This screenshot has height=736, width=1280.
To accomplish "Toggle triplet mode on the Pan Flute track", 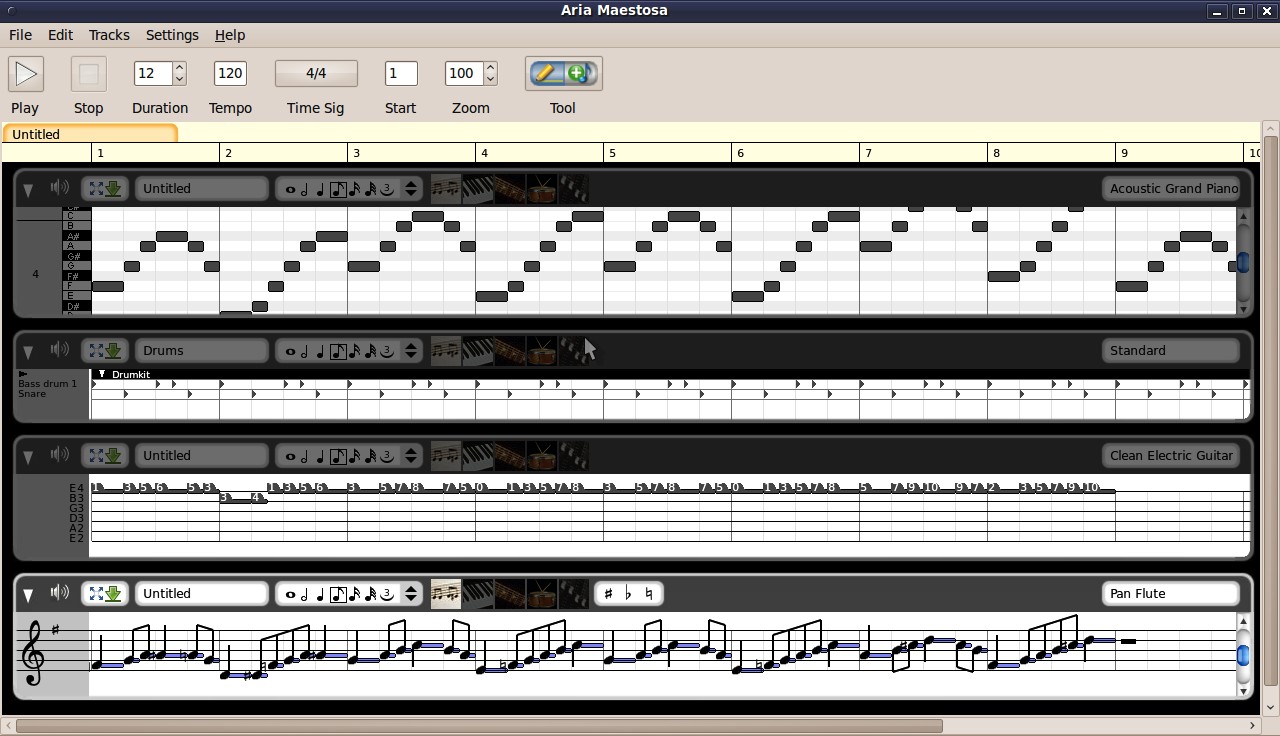I will point(386,593).
